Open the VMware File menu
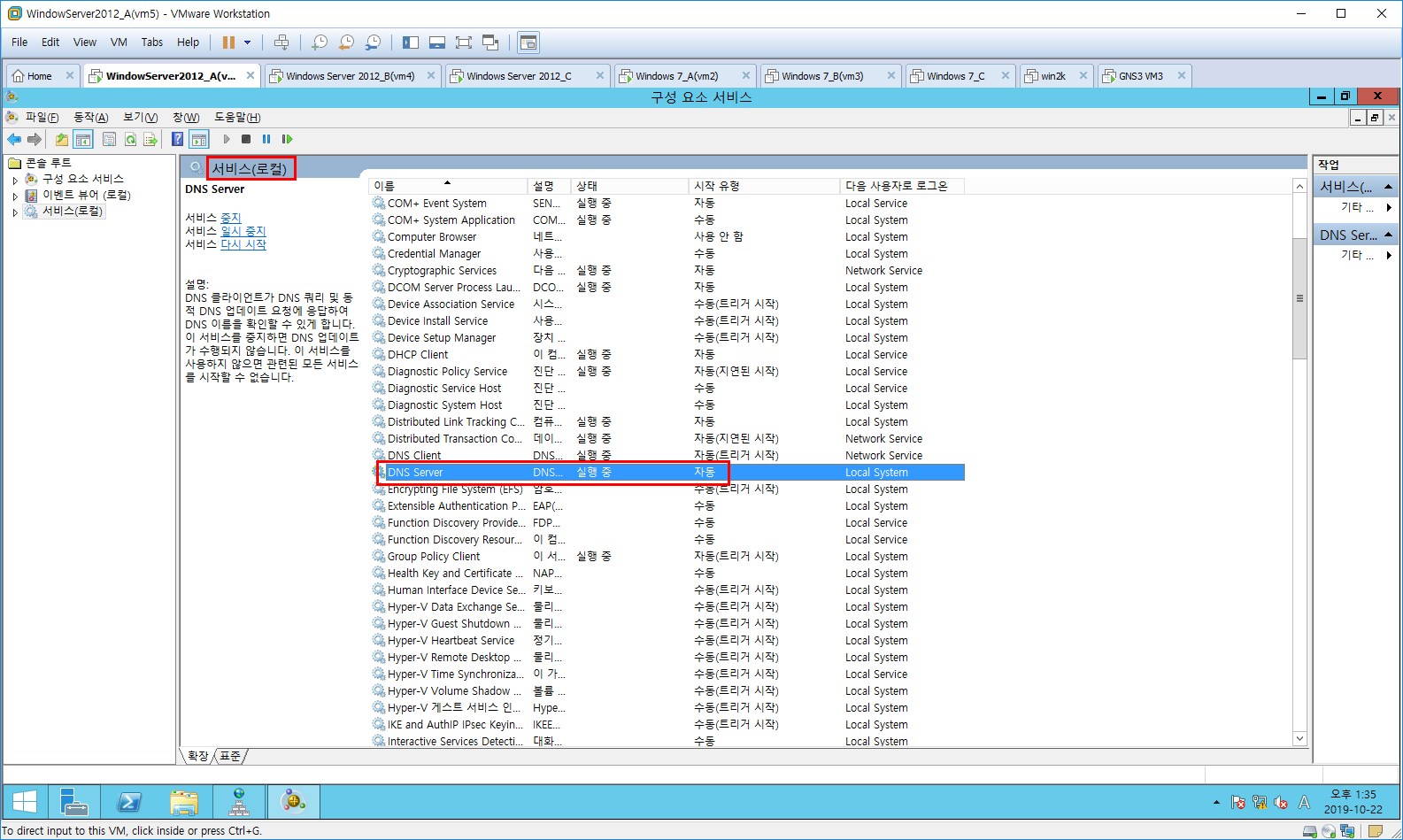 [x=19, y=42]
